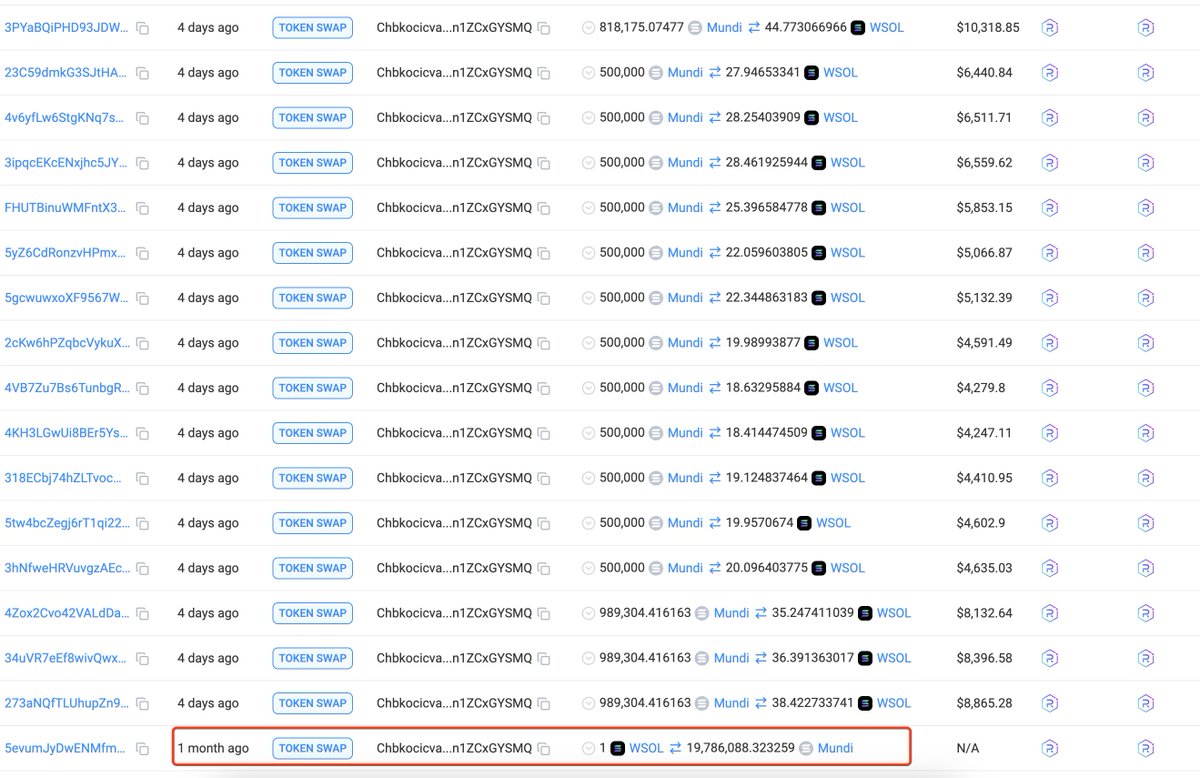Image resolution: width=1200 pixels, height=778 pixels.
Task: Open transaction 5tw4bcZegj6rT1qi22 link
Action: click(x=66, y=523)
